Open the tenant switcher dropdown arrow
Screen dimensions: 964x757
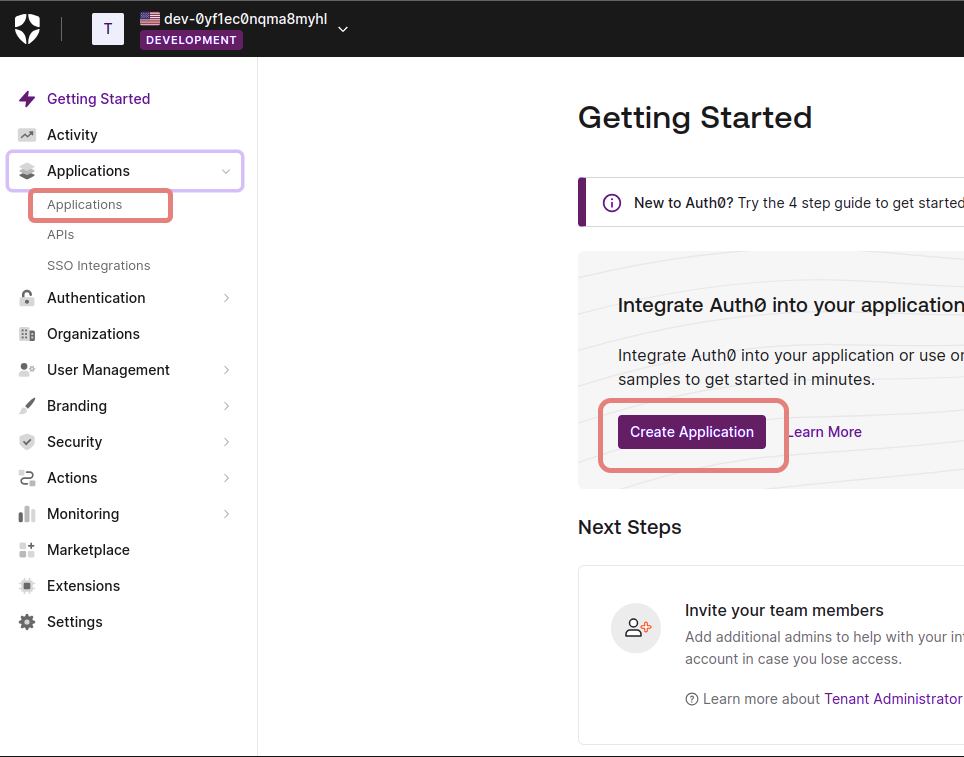[343, 29]
